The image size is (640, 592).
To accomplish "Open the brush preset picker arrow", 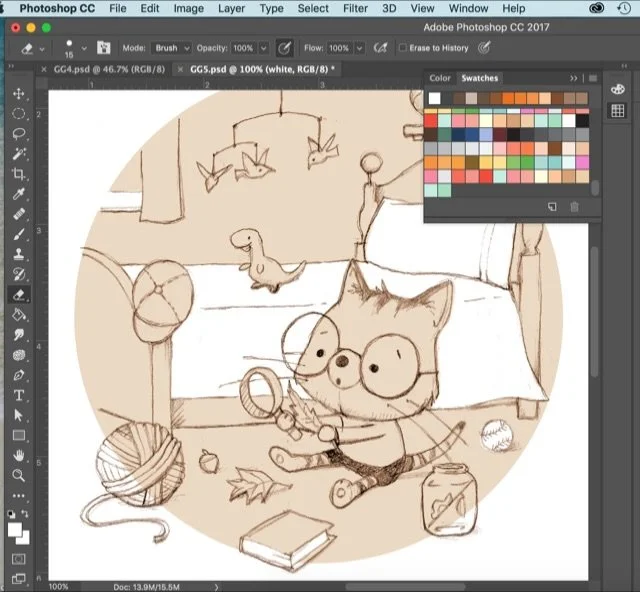I will 84,48.
